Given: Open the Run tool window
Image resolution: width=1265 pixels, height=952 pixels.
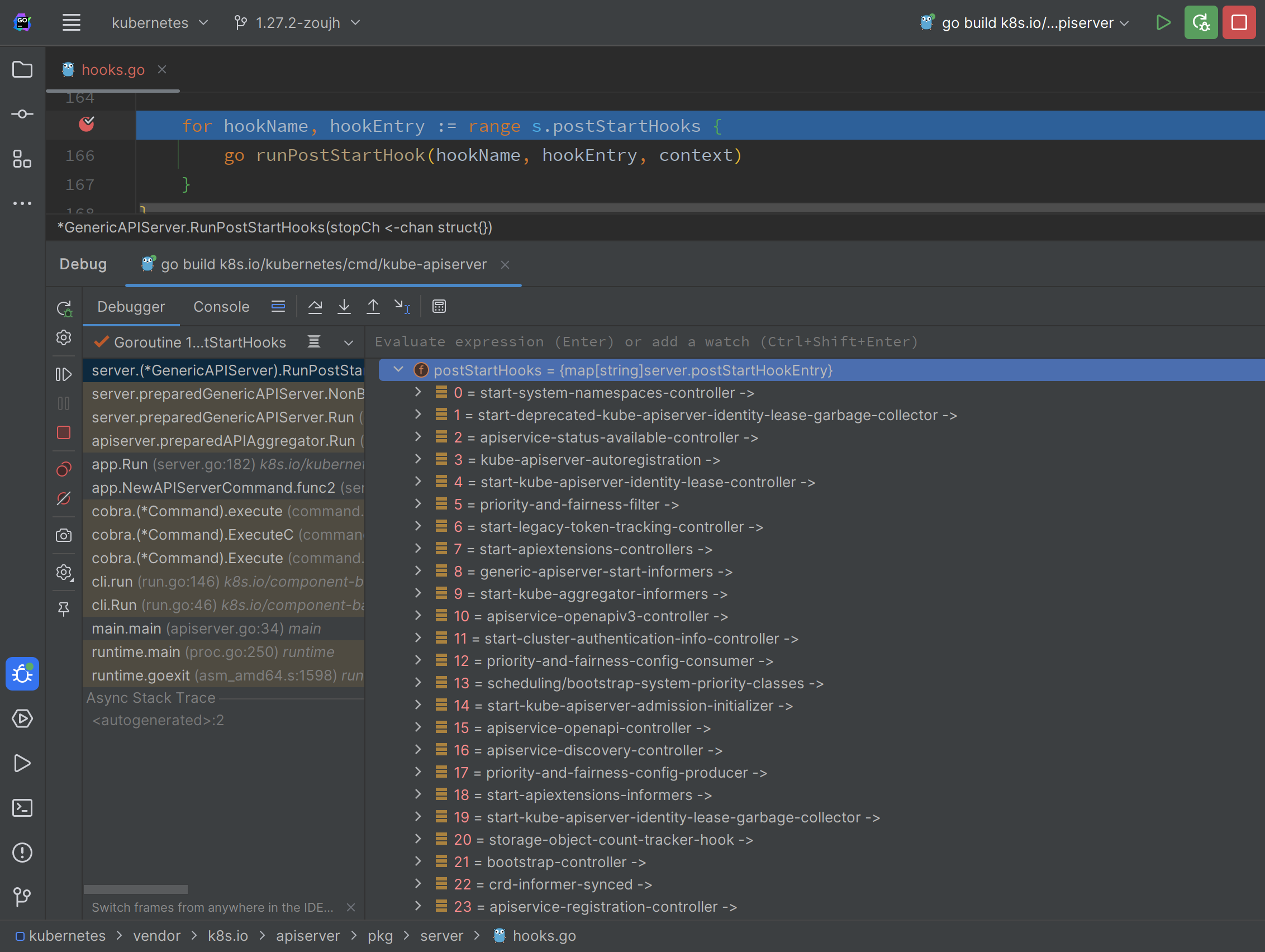Looking at the screenshot, I should coord(22,763).
